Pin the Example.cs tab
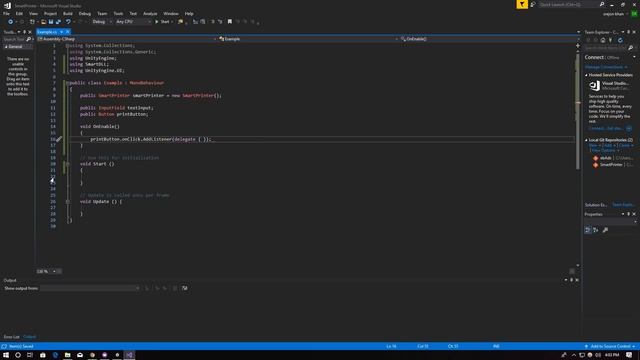 click(62, 32)
